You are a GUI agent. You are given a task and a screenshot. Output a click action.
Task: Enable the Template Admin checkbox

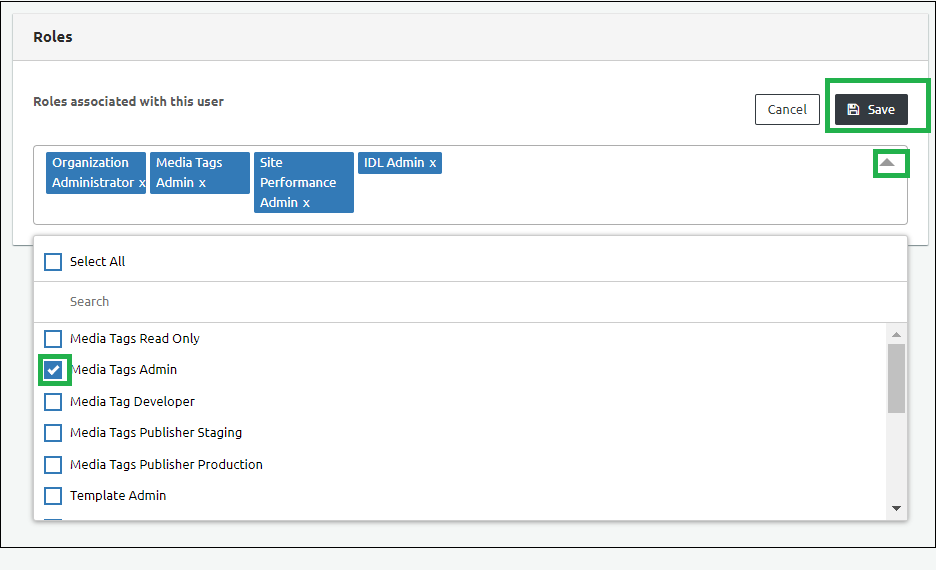[53, 496]
